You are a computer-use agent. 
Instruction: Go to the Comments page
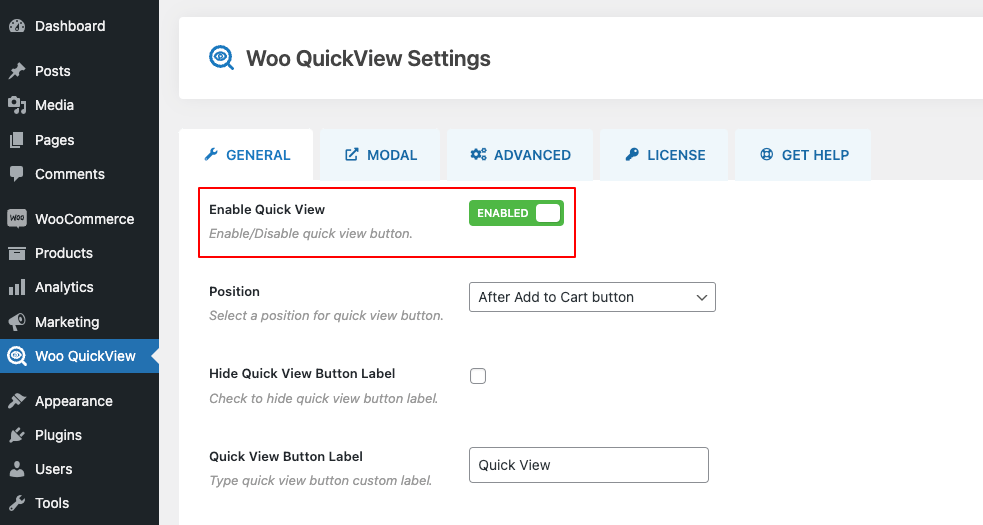[70, 174]
